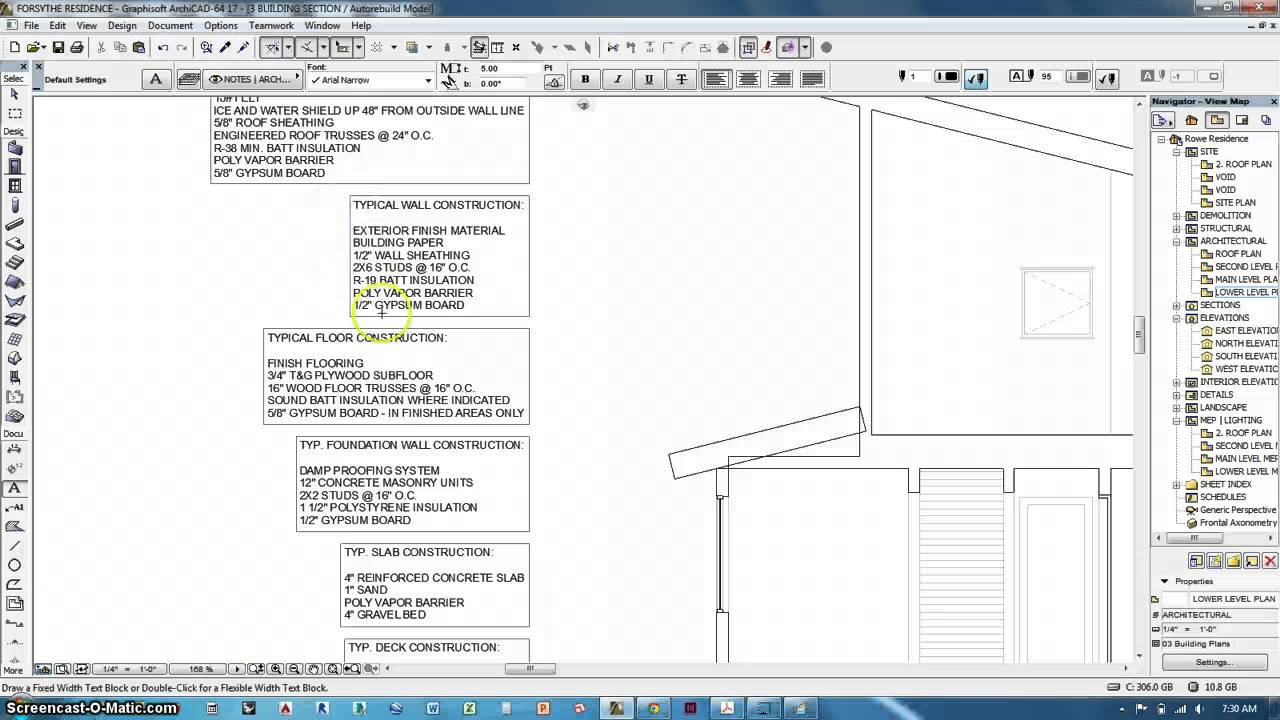The image size is (1280, 720).
Task: Open Project Map tab in Navigator
Action: pyautogui.click(x=1191, y=120)
